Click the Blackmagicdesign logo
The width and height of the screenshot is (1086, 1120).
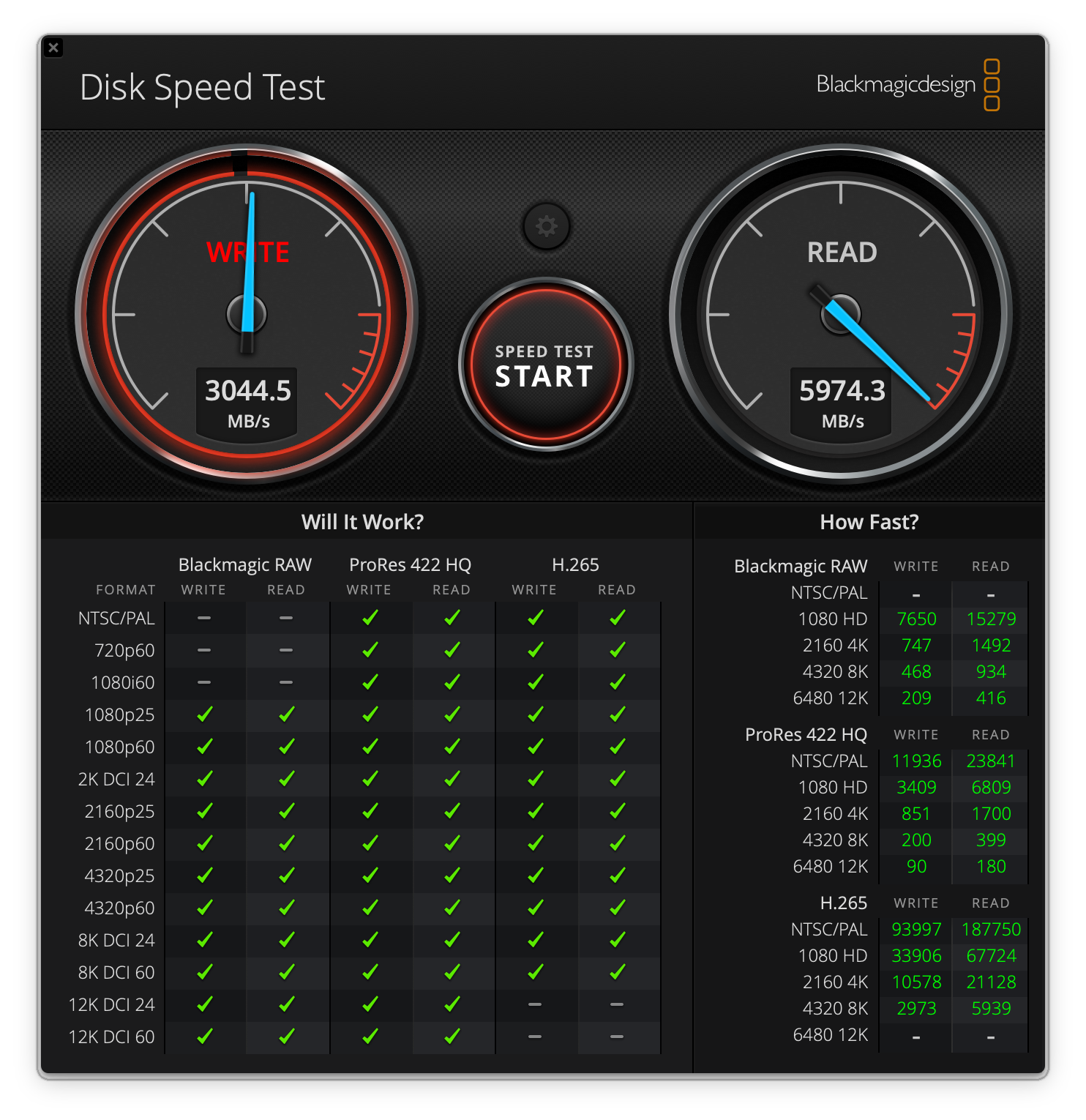pos(908,85)
